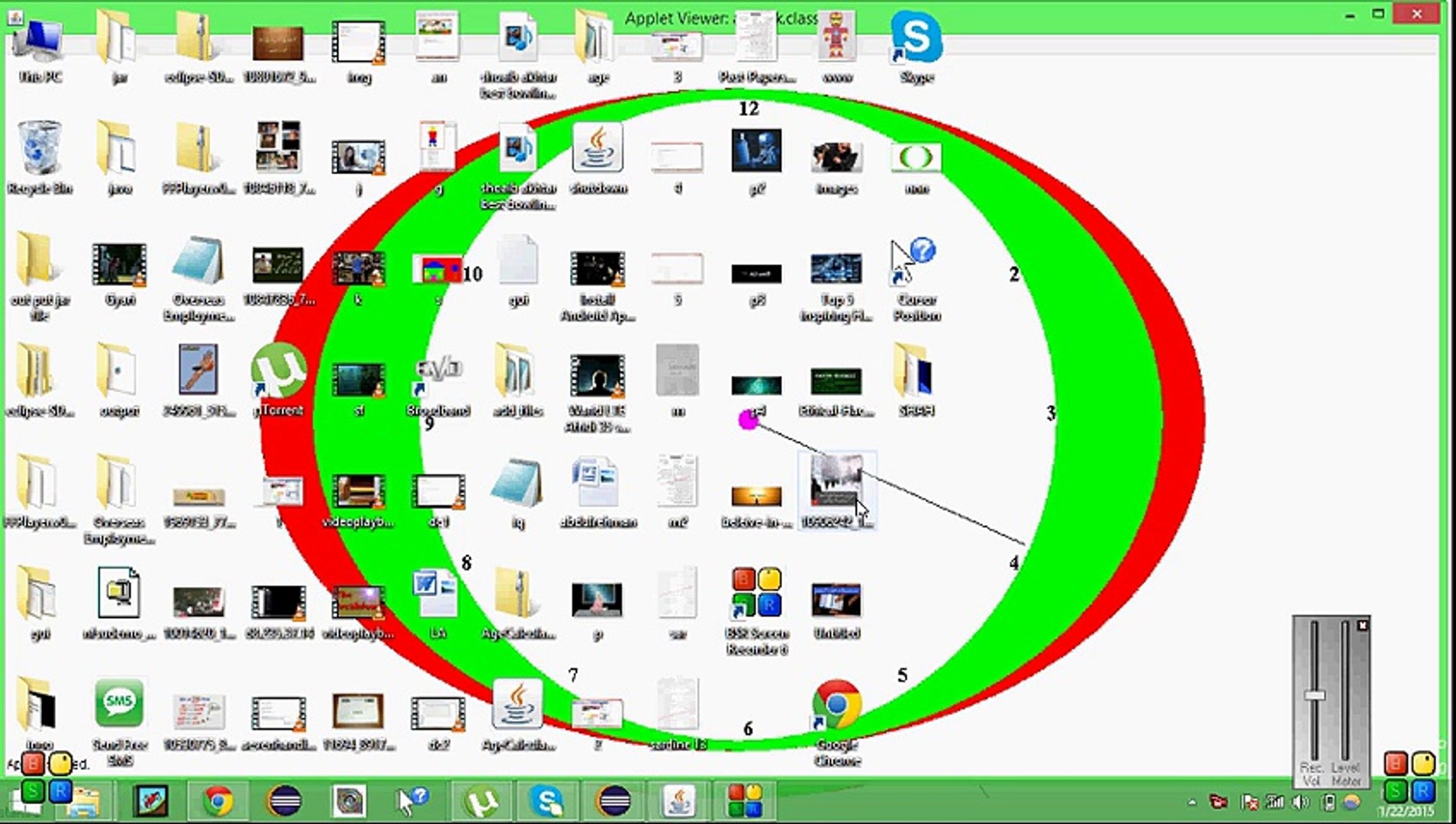Screen dimensions: 1456x824
Task: Select the java folder on desktop
Action: pos(120,159)
